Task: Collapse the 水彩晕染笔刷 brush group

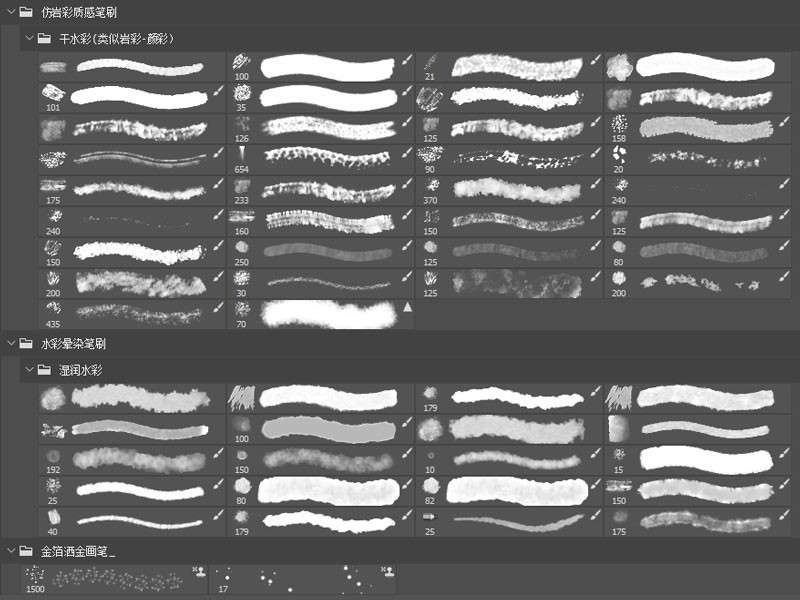Action: tap(10, 343)
